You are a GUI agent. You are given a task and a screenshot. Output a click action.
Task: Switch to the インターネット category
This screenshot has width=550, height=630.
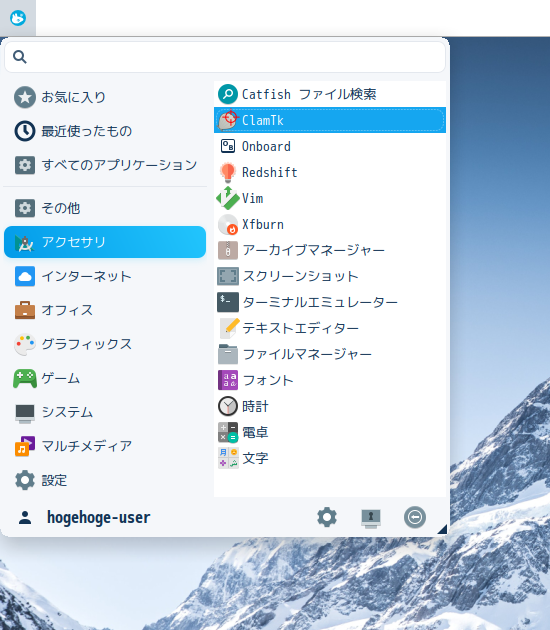pyautogui.click(x=105, y=276)
